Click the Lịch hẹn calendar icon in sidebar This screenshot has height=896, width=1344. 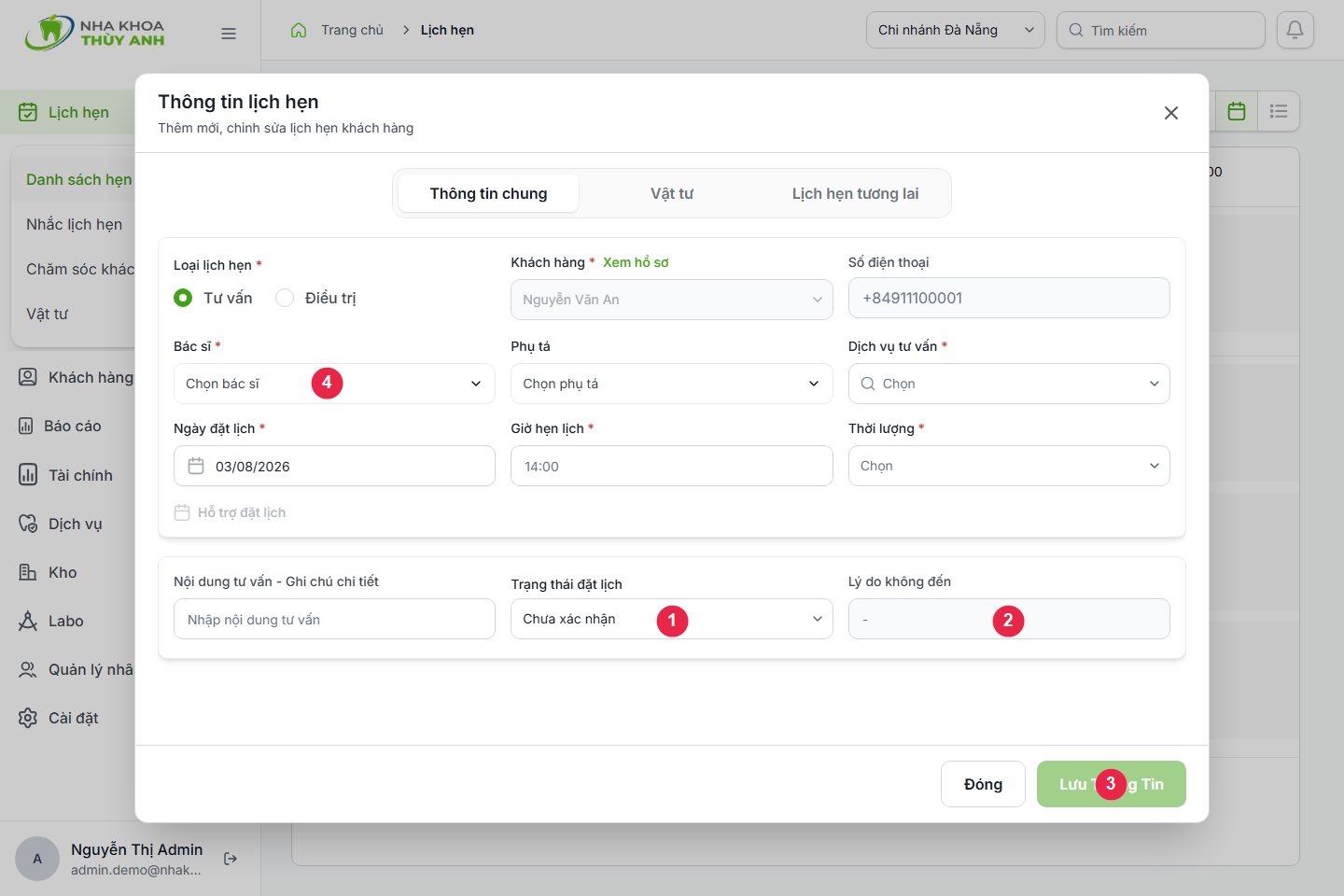tap(28, 112)
